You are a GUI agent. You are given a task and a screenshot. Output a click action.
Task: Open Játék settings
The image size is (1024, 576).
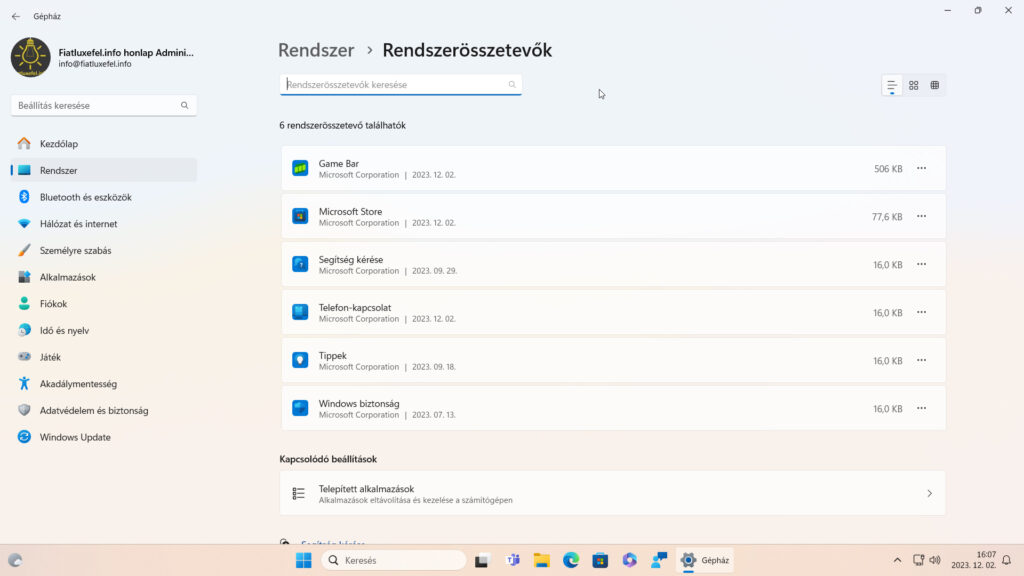104,357
